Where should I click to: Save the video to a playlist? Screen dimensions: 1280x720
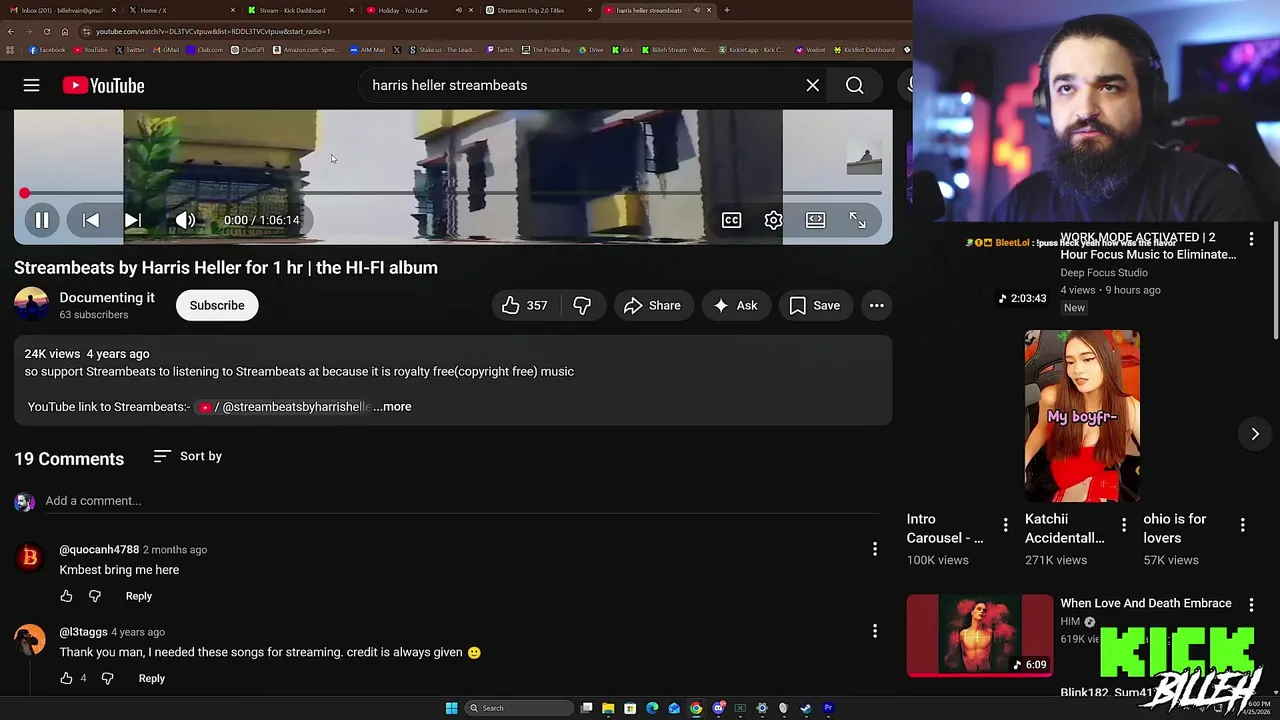point(815,306)
